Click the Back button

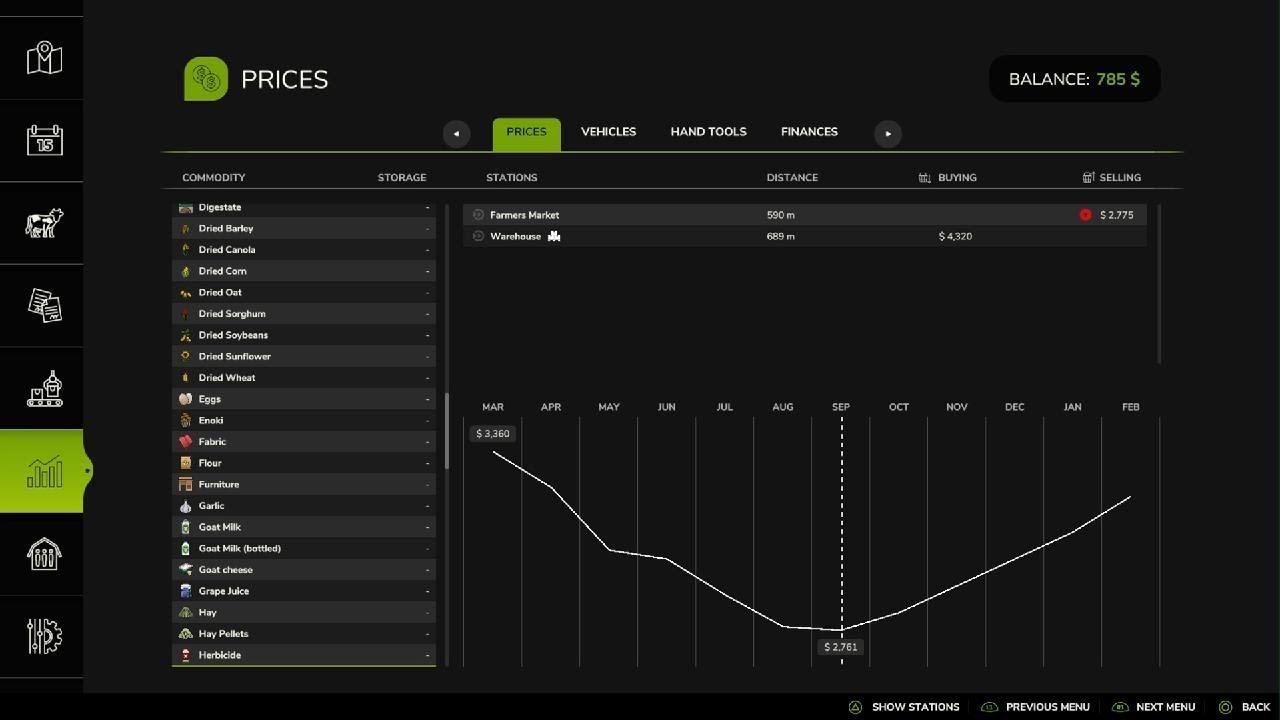[1245, 707]
